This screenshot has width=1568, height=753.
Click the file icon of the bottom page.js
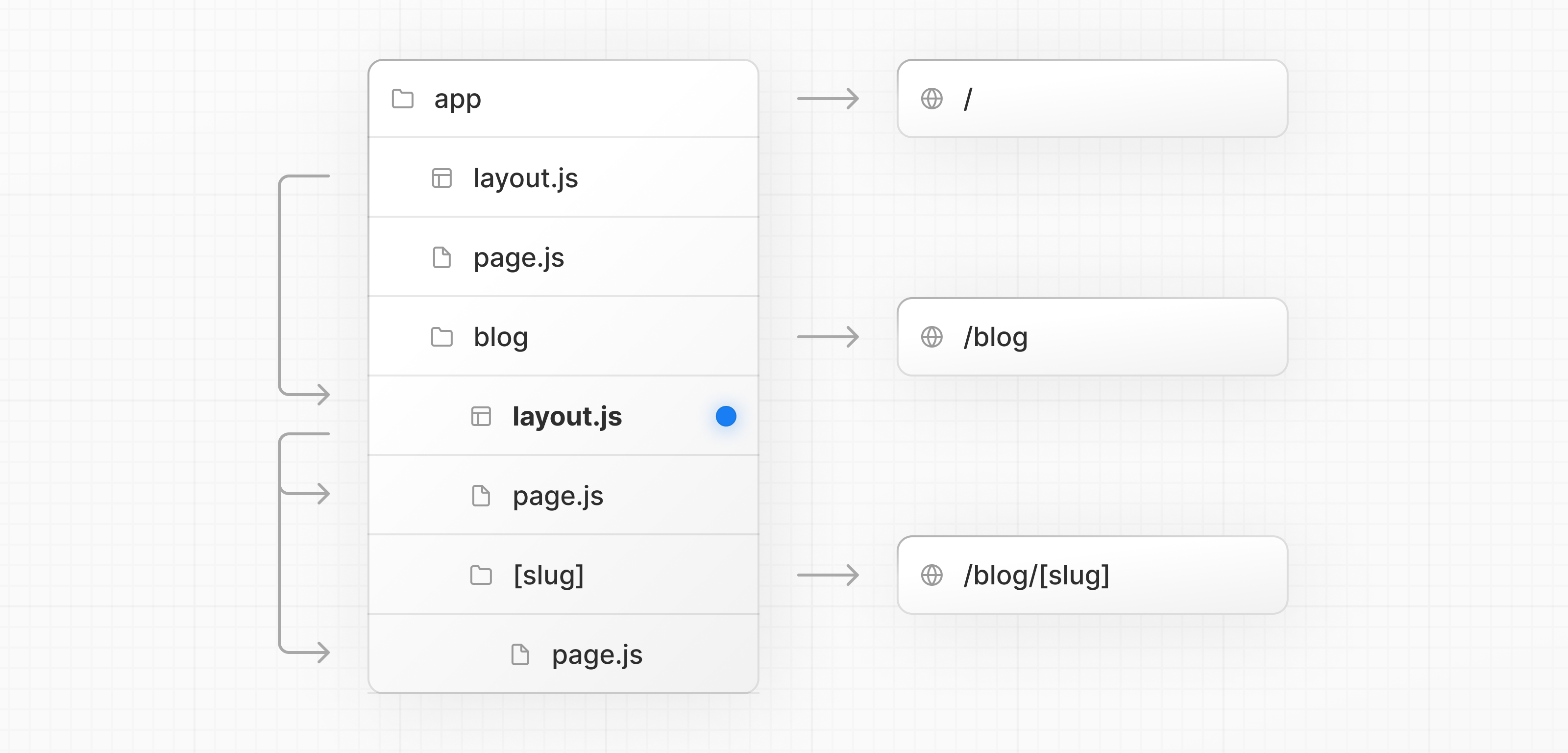(x=520, y=654)
